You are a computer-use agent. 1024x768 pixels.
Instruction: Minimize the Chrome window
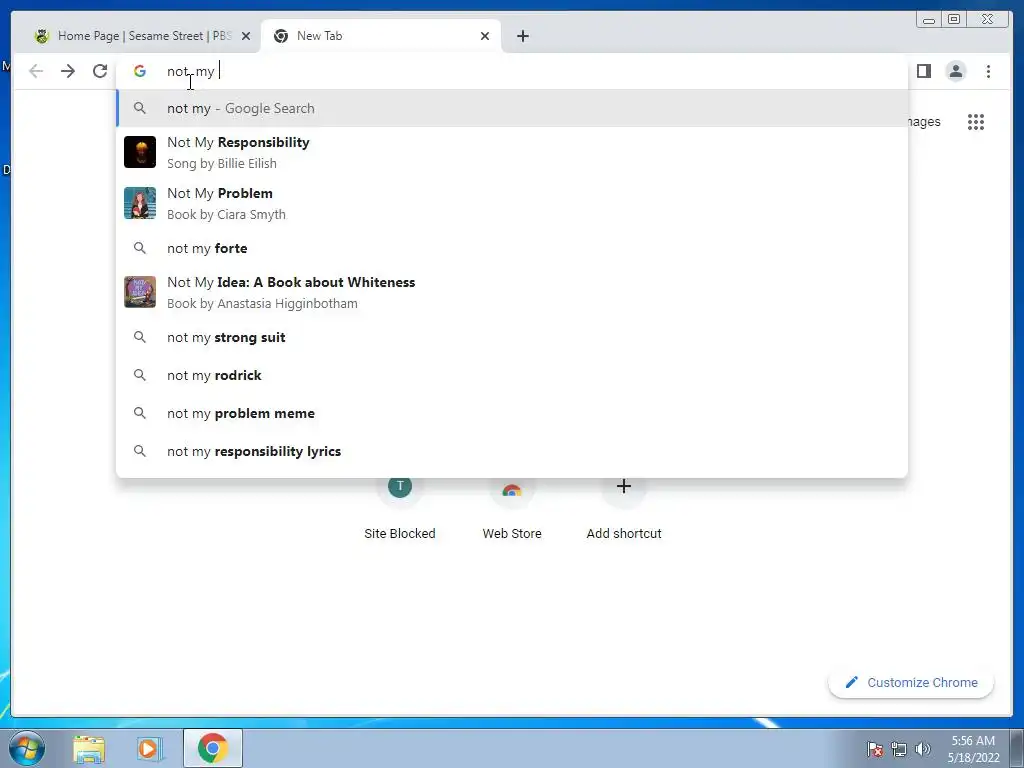[x=929, y=20]
